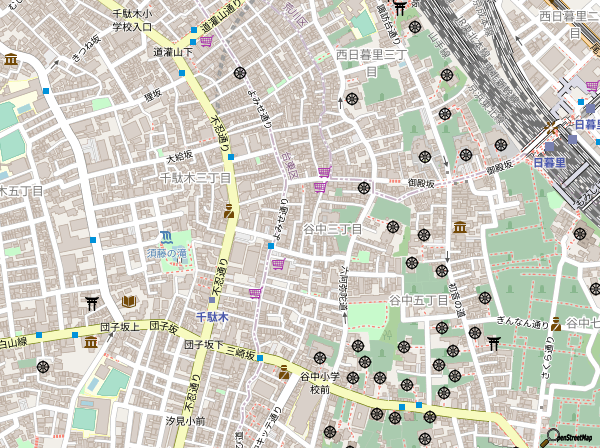Click the torii icon at the top edge
The height and width of the screenshot is (448, 600).
[x=400, y=8]
